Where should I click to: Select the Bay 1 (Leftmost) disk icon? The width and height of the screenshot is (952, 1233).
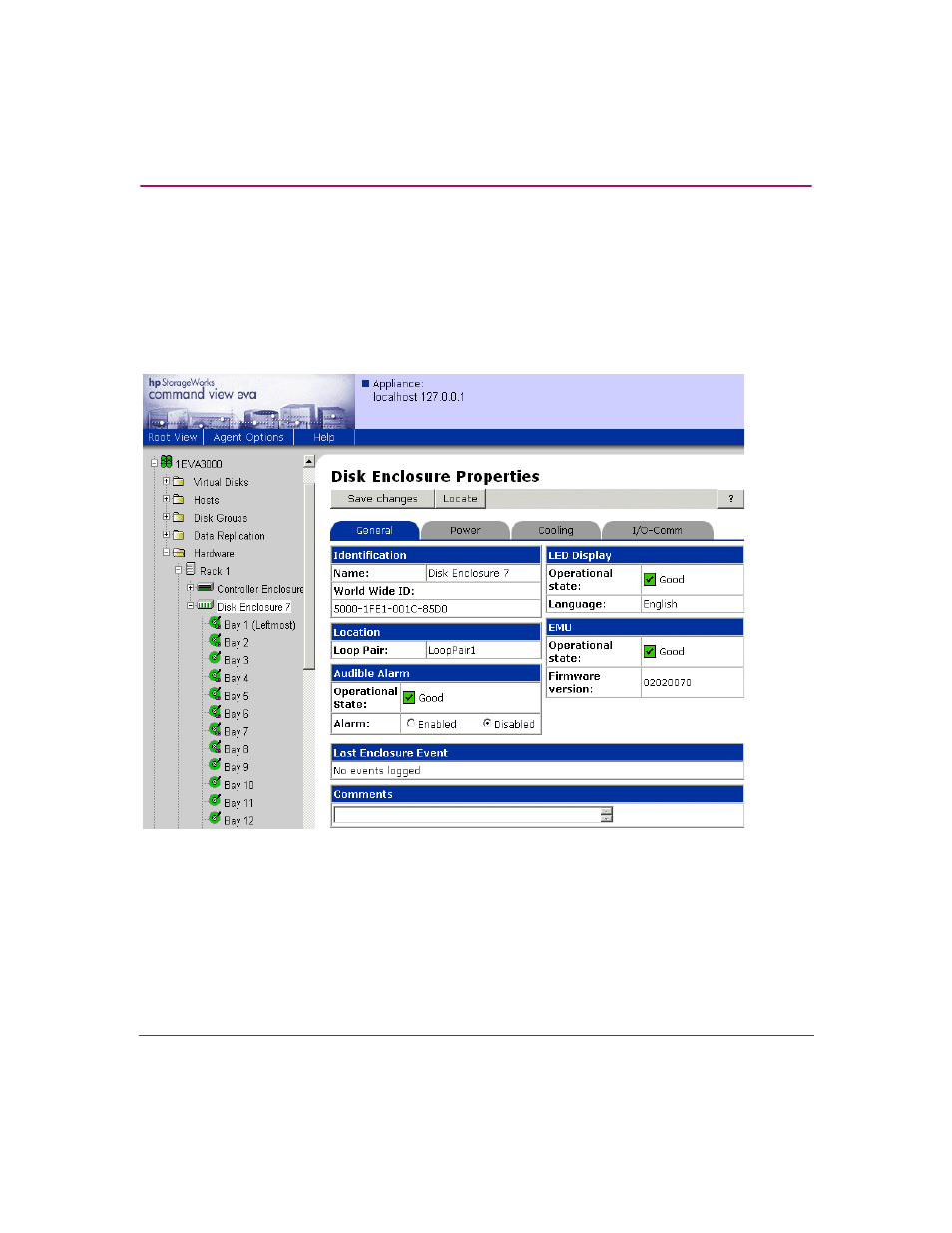click(x=215, y=623)
